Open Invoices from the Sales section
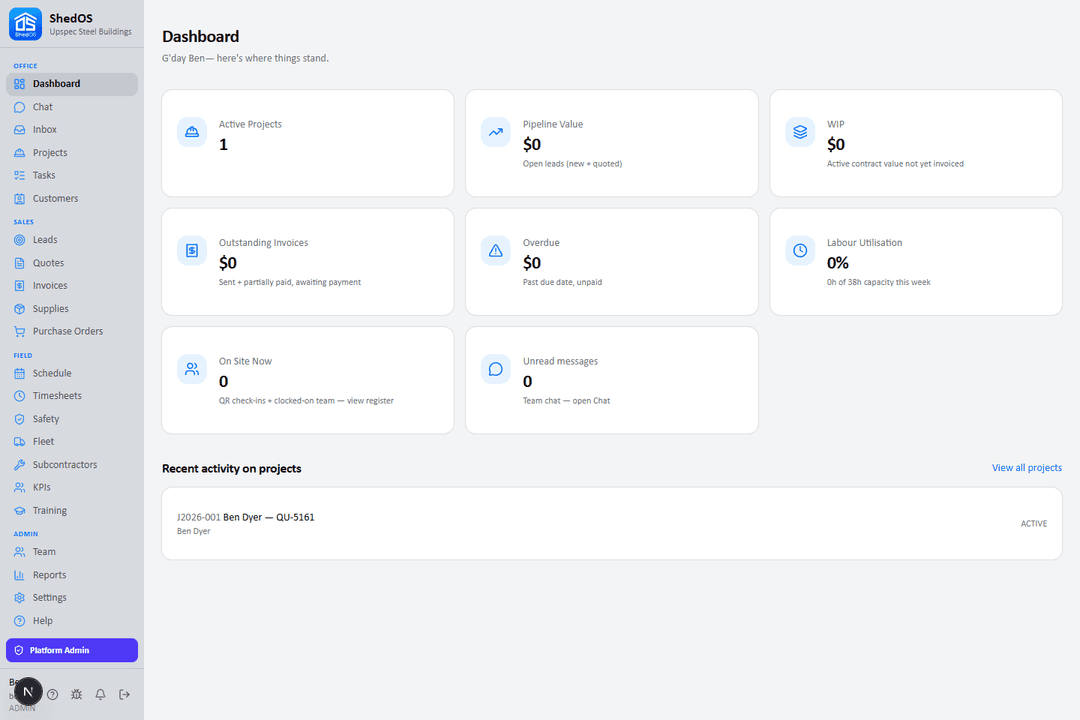This screenshot has width=1080, height=720. point(72,285)
